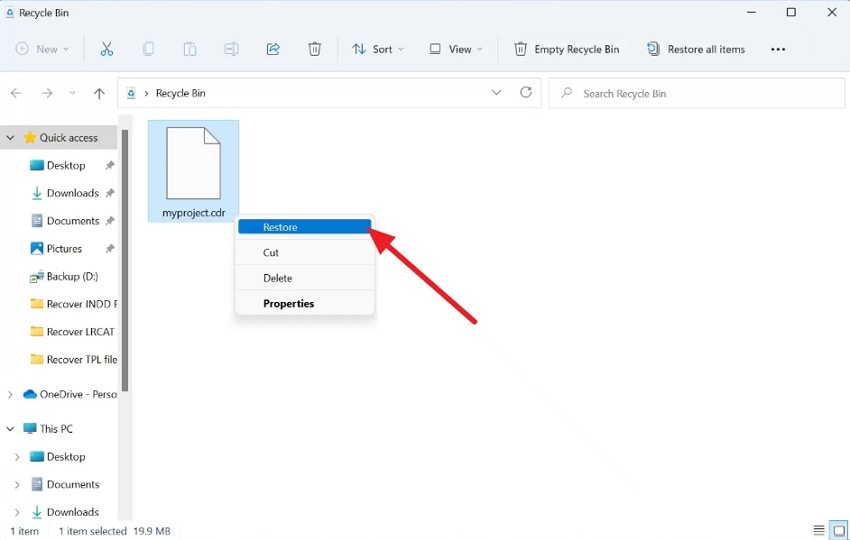Refresh the Recycle Bin view

(526, 93)
